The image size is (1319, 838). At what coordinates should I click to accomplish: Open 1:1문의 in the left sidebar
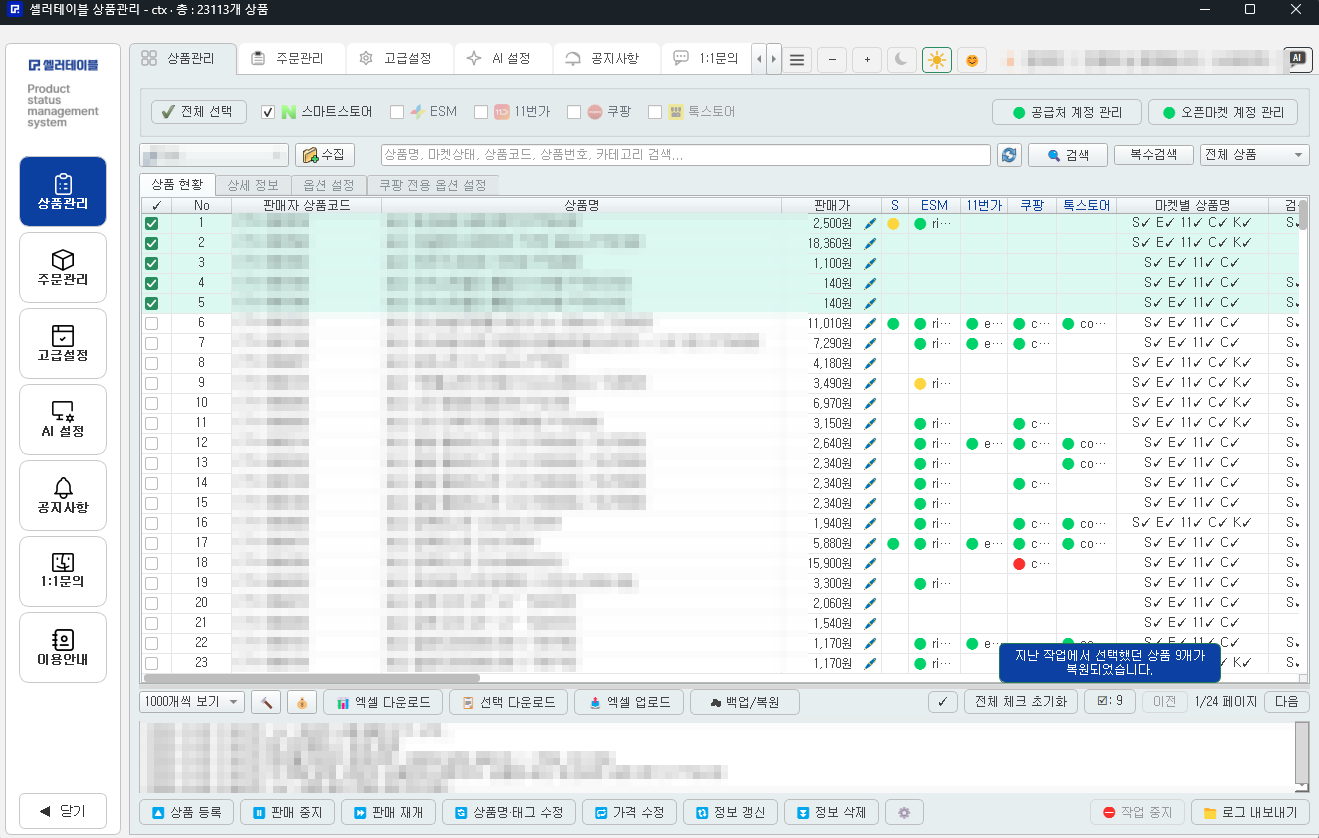coord(63,571)
